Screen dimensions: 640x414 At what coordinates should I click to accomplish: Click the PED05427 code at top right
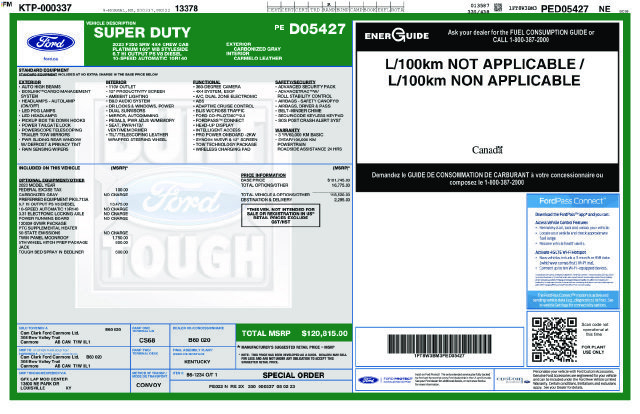[x=564, y=9]
